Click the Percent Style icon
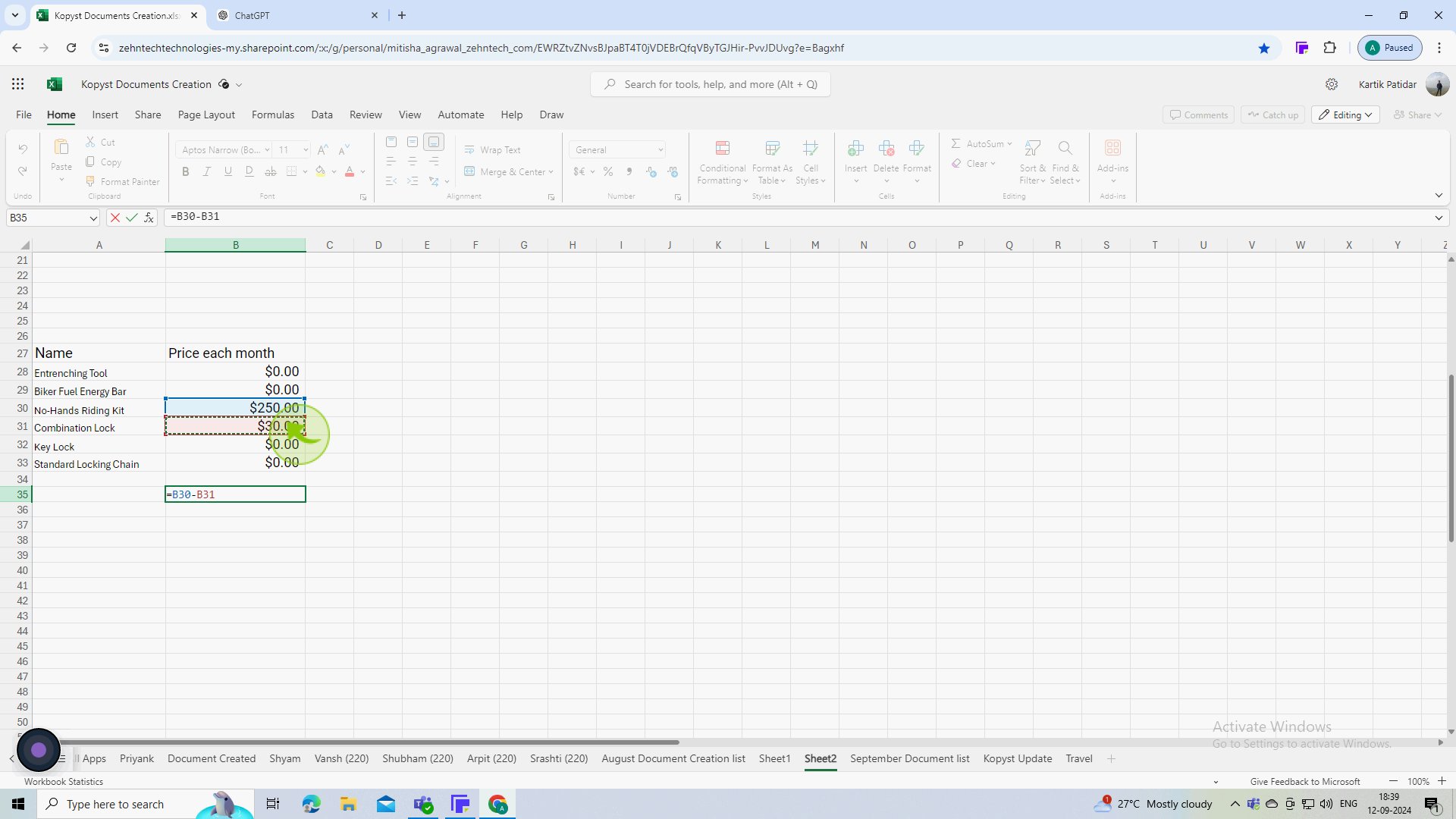Screen dimensions: 1456x819 tap(608, 172)
